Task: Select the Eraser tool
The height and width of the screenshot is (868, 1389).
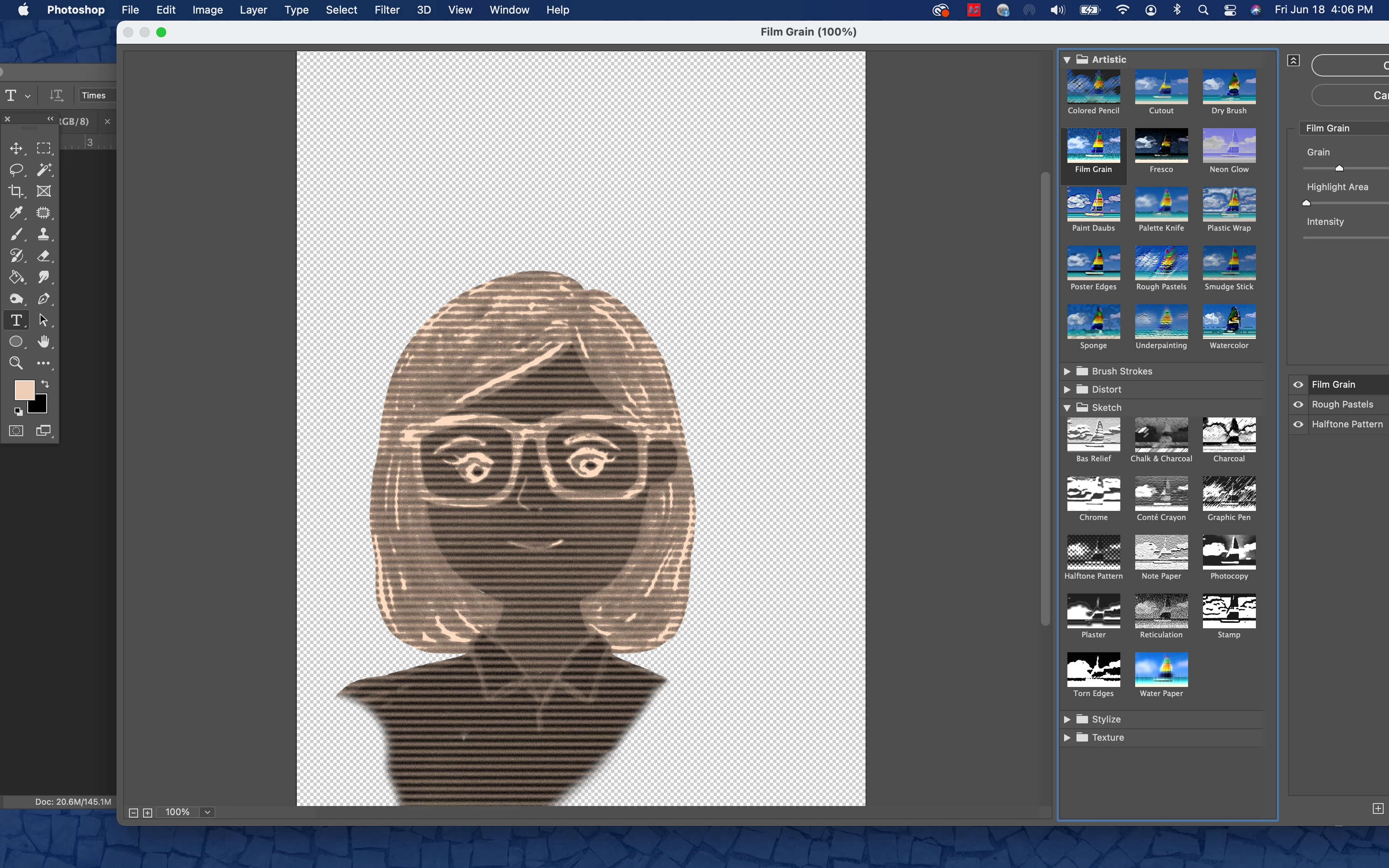Action: [44, 256]
